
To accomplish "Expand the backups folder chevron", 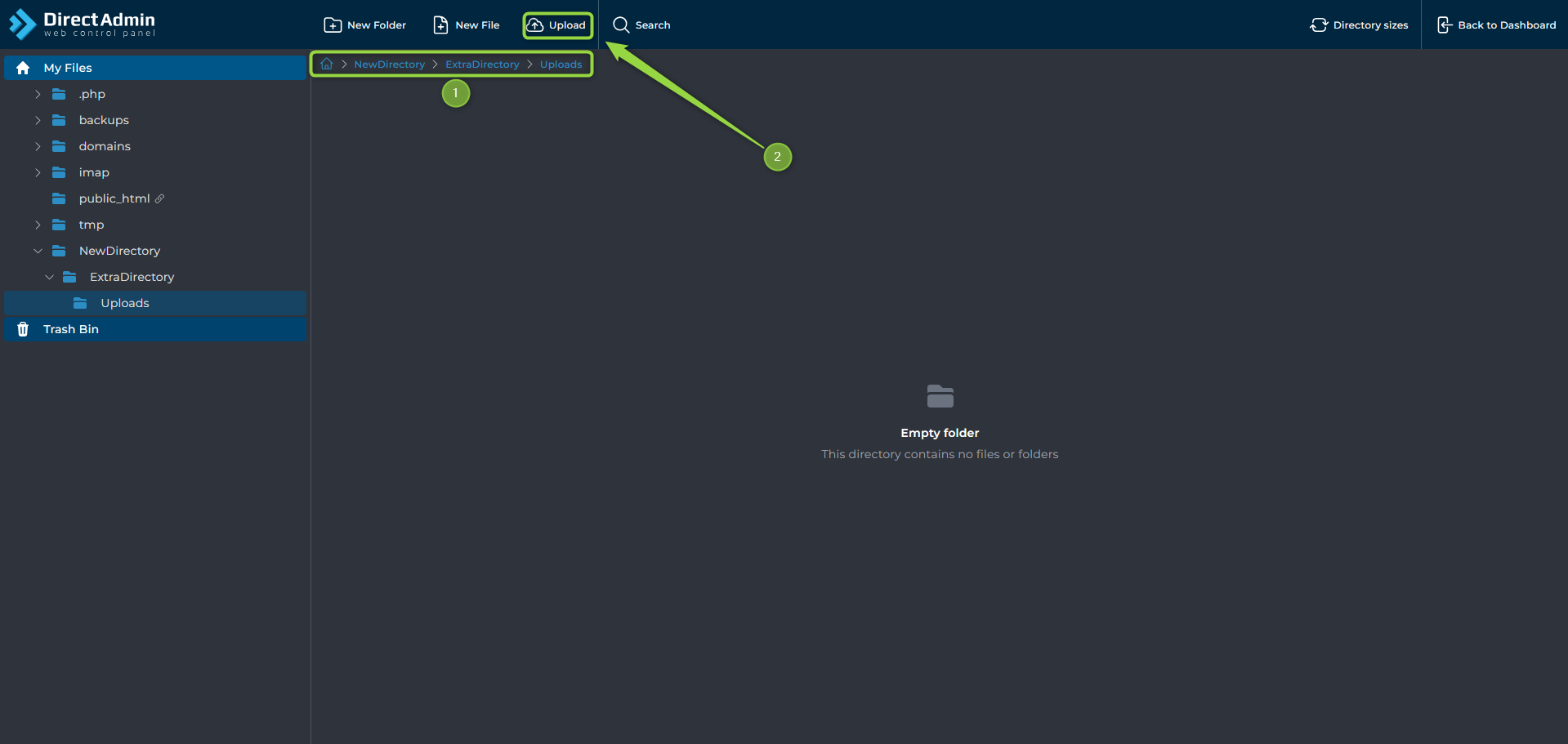I will [38, 120].
